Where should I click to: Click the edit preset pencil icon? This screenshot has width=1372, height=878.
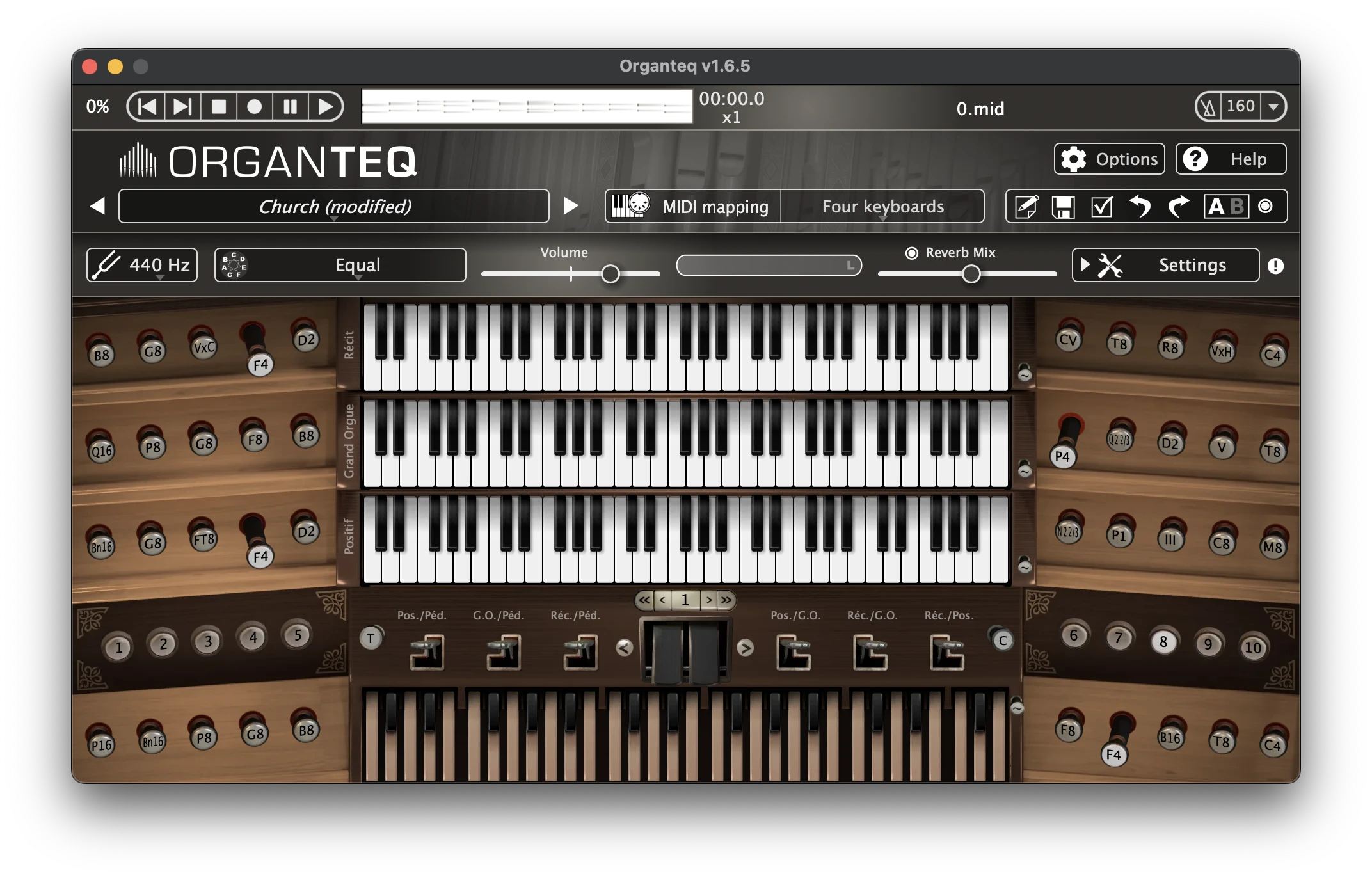tap(1026, 207)
